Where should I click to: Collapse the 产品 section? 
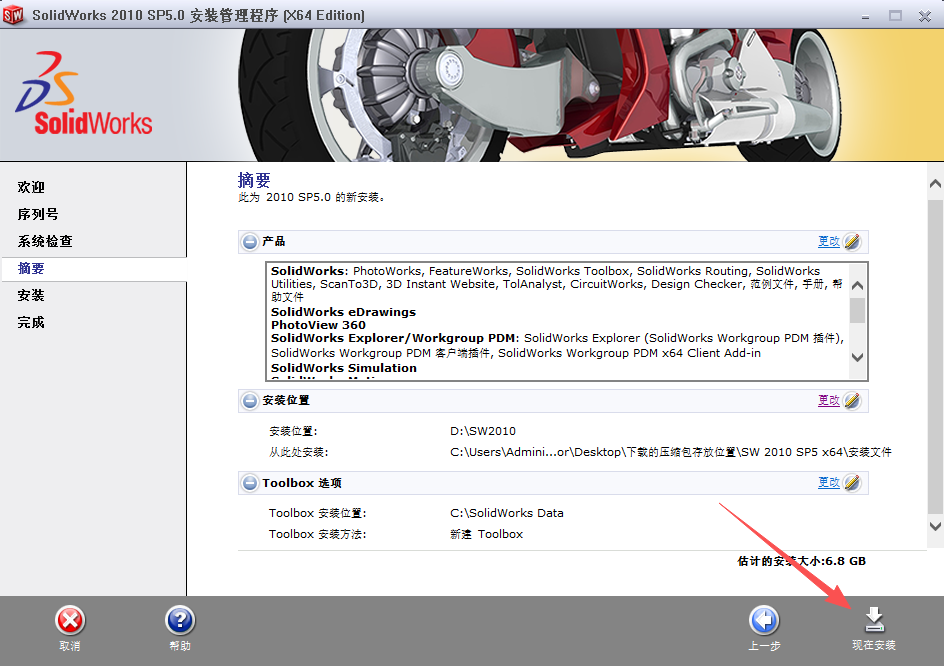tap(249, 241)
